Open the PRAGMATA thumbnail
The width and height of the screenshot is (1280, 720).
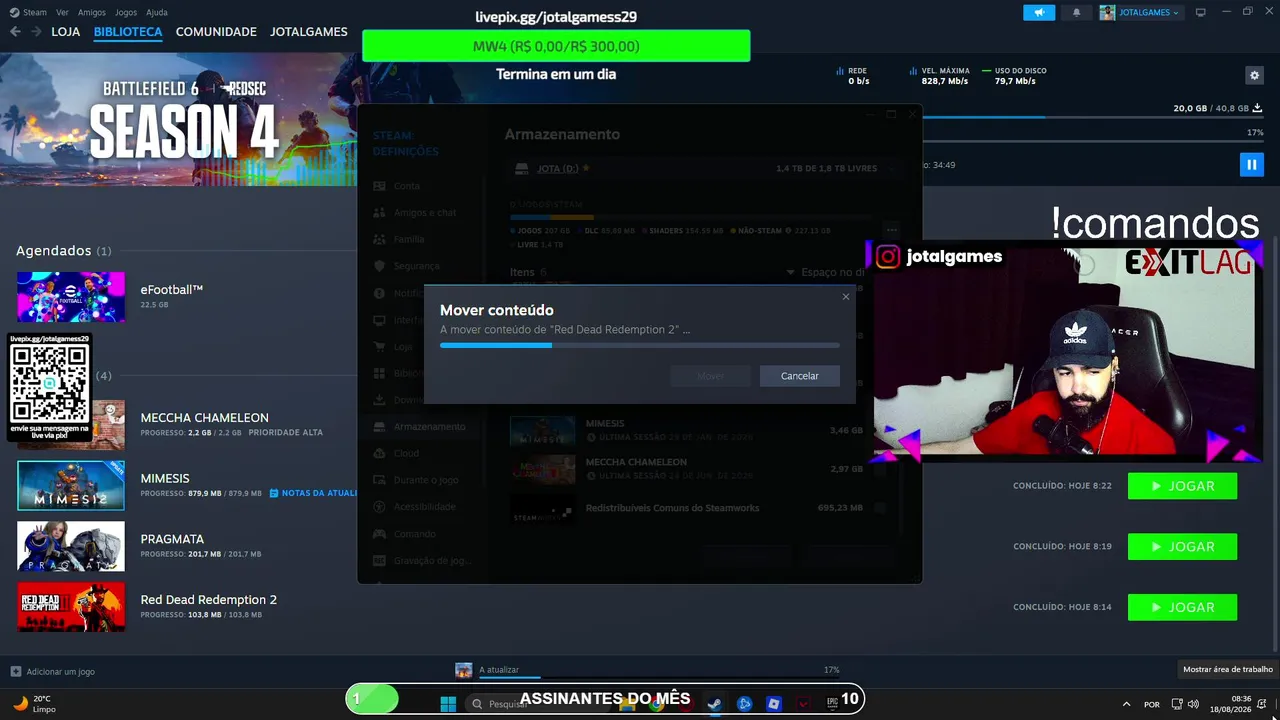coord(71,546)
